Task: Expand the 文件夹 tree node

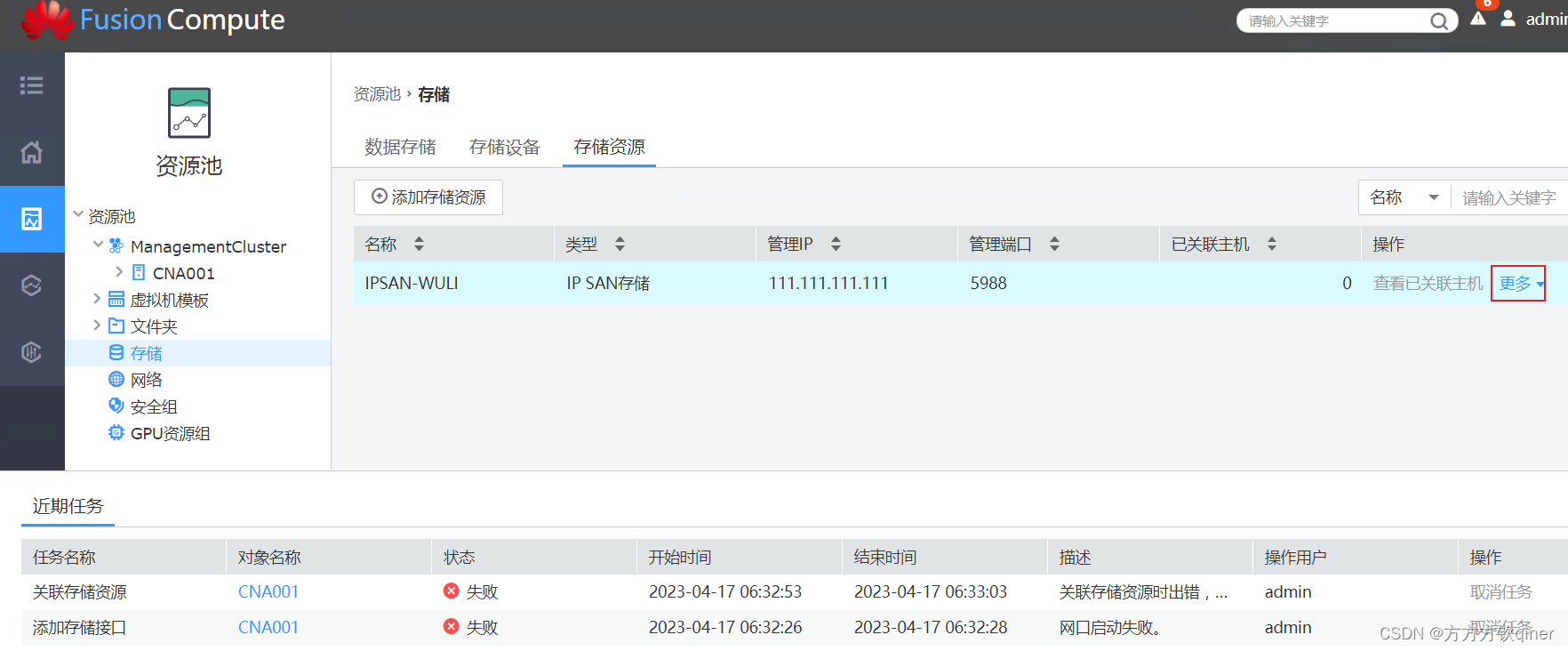Action: (x=97, y=325)
